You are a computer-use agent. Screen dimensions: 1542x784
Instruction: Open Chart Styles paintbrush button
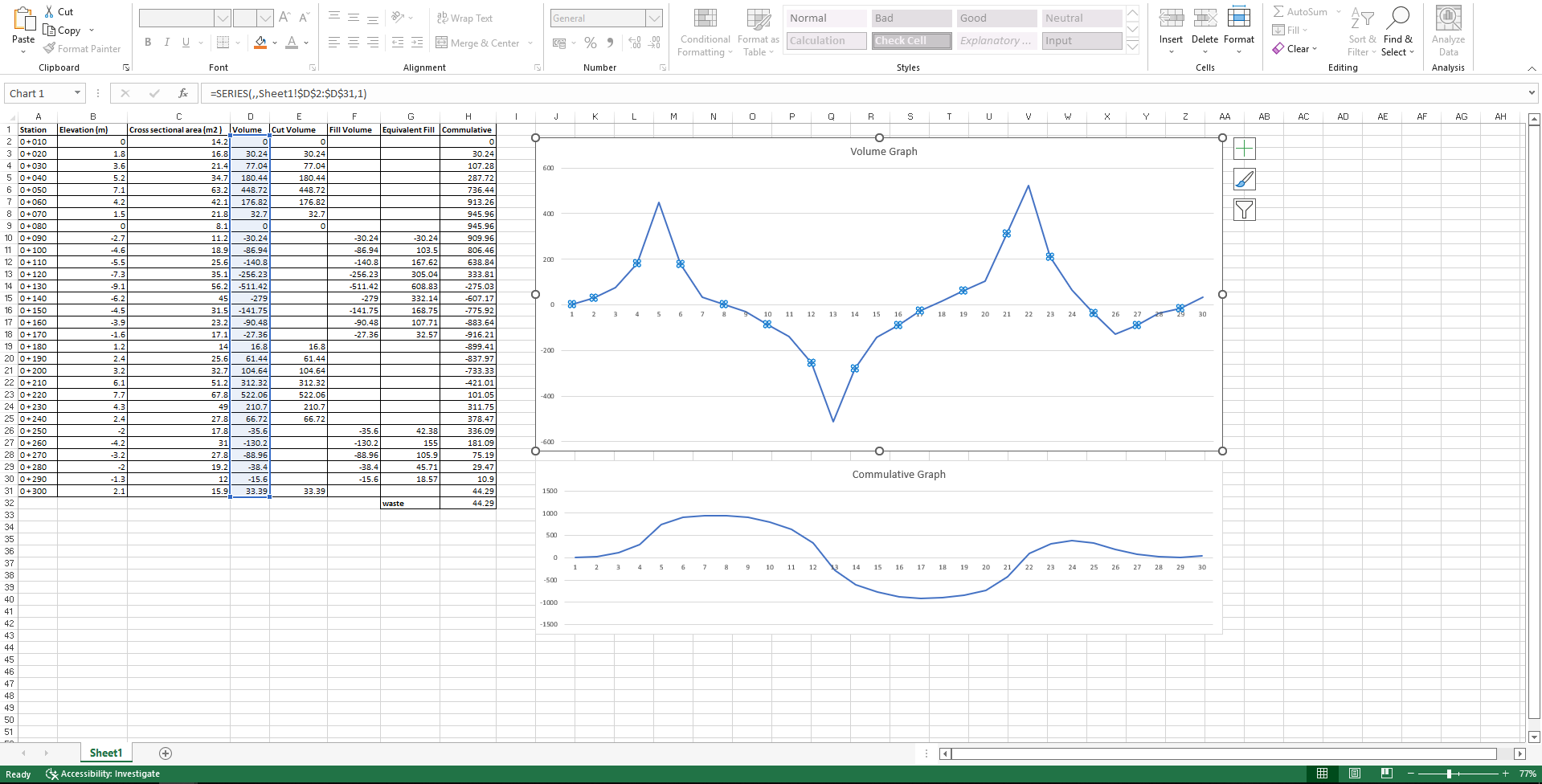[x=1244, y=179]
